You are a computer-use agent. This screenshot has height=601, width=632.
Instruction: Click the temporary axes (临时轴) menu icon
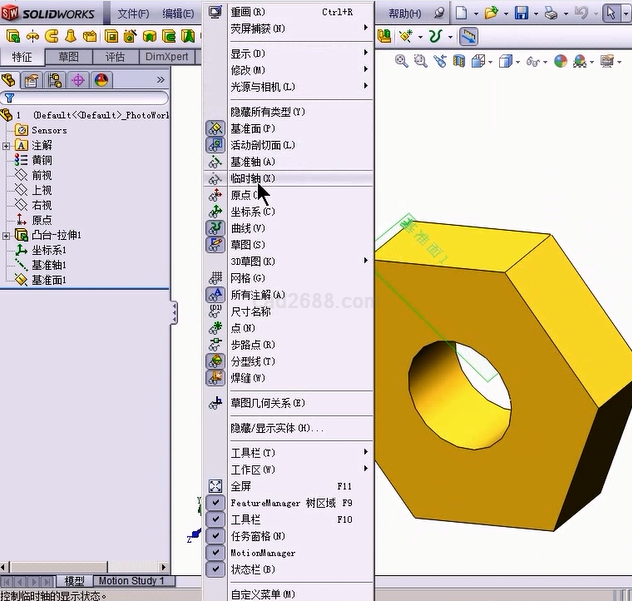coord(215,178)
